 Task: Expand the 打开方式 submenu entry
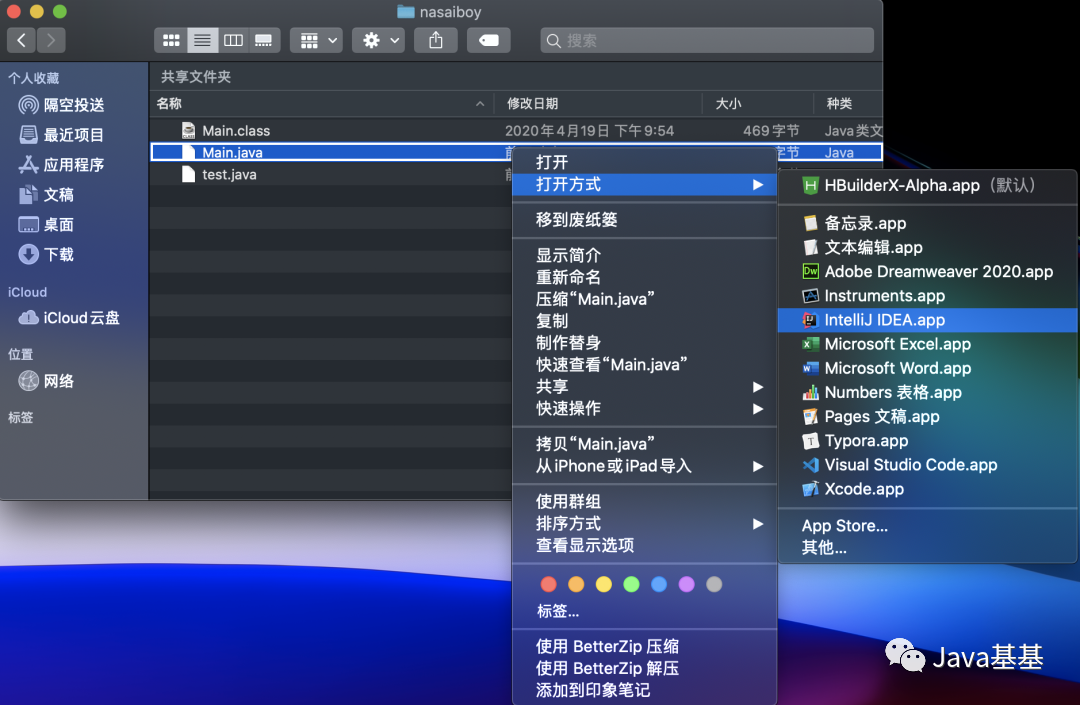pyautogui.click(x=645, y=185)
